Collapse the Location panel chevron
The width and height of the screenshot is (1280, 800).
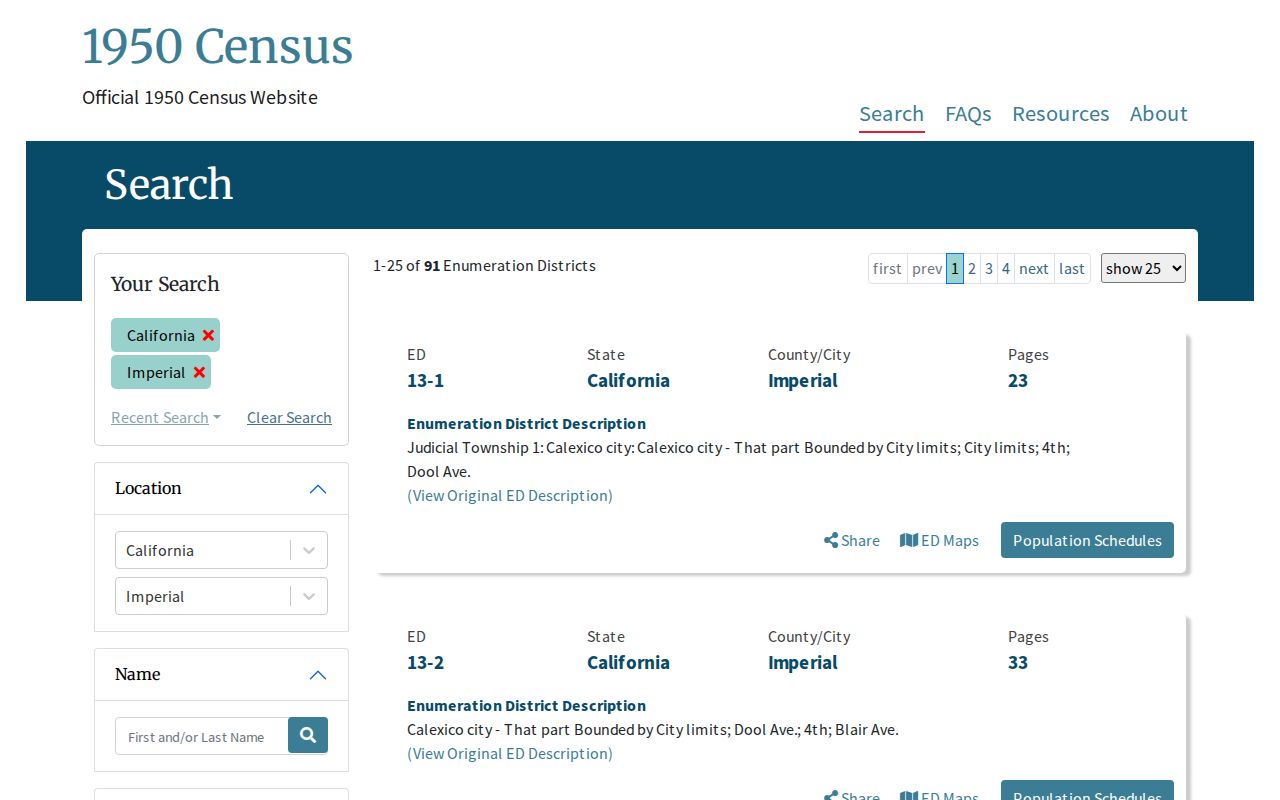coord(318,489)
